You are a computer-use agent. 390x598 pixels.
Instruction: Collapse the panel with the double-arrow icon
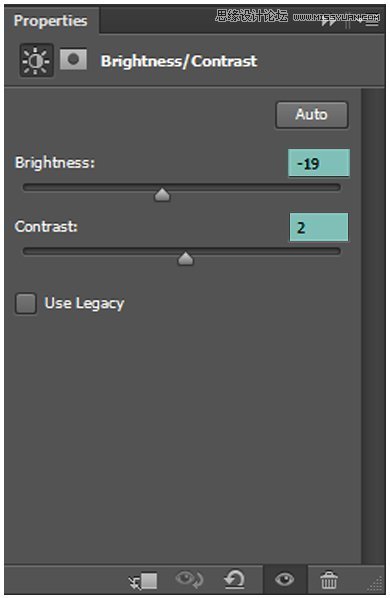pyautogui.click(x=329, y=22)
